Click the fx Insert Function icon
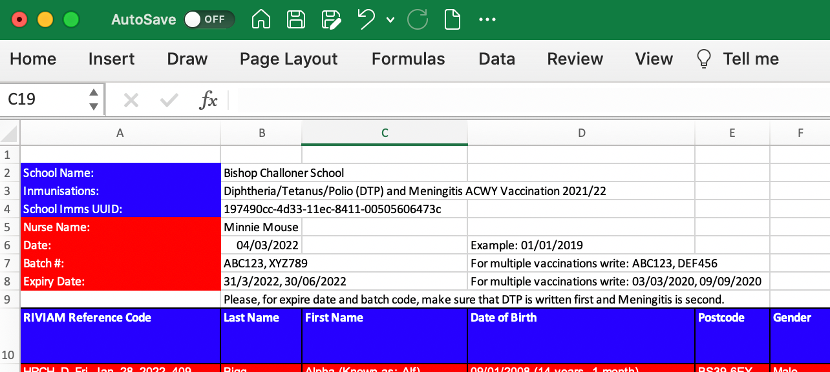Viewport: 830px width, 372px height. tap(208, 99)
